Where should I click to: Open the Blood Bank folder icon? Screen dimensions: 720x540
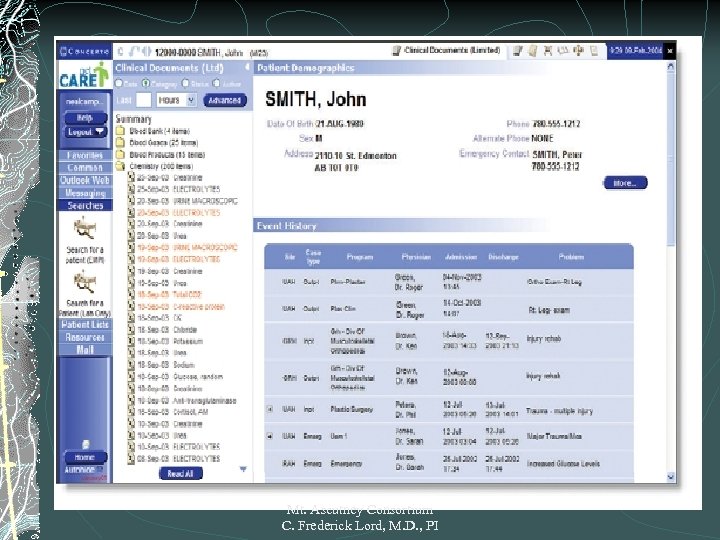point(120,131)
